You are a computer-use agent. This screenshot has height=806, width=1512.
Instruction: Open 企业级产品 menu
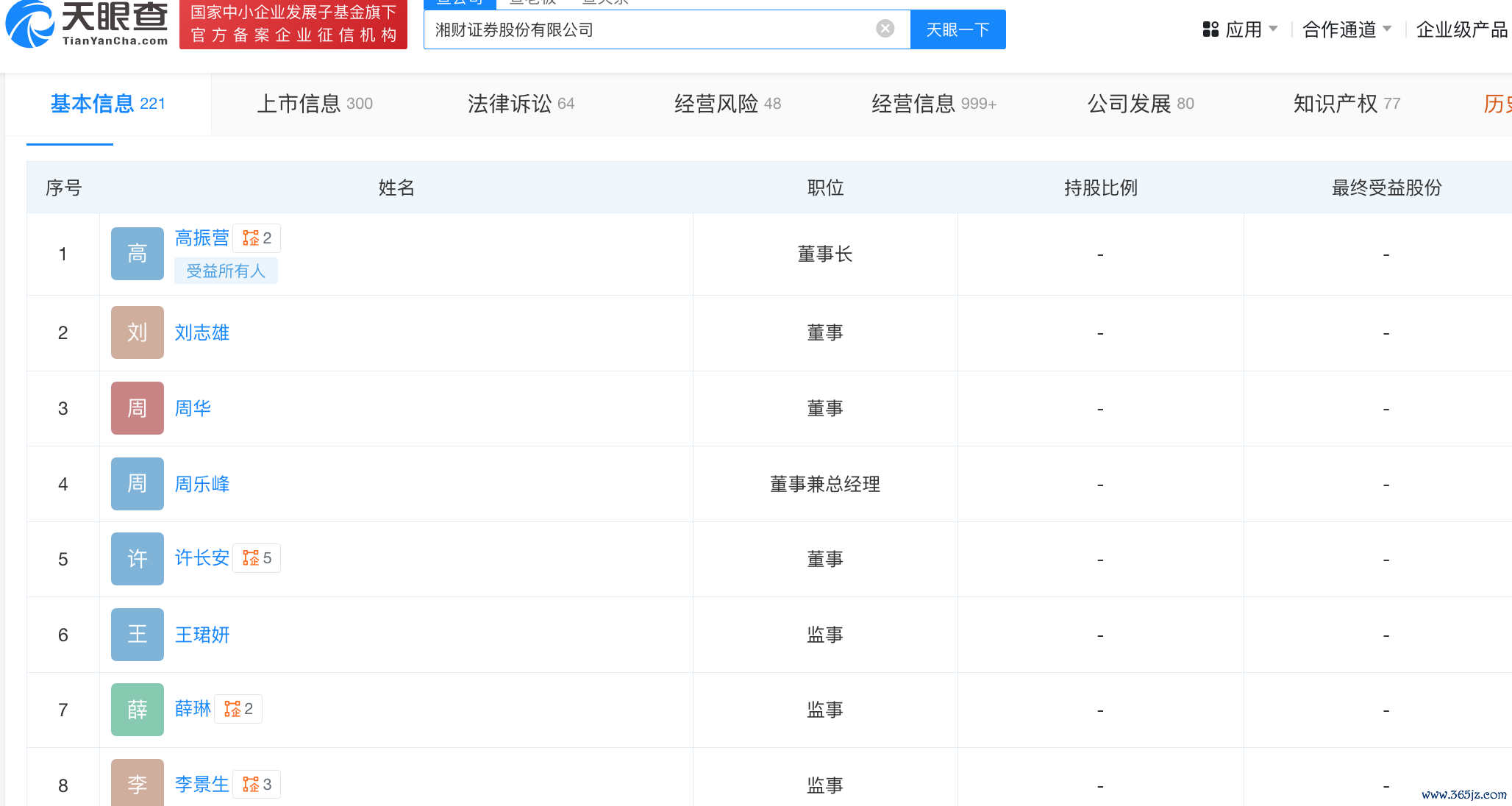coord(1463,29)
